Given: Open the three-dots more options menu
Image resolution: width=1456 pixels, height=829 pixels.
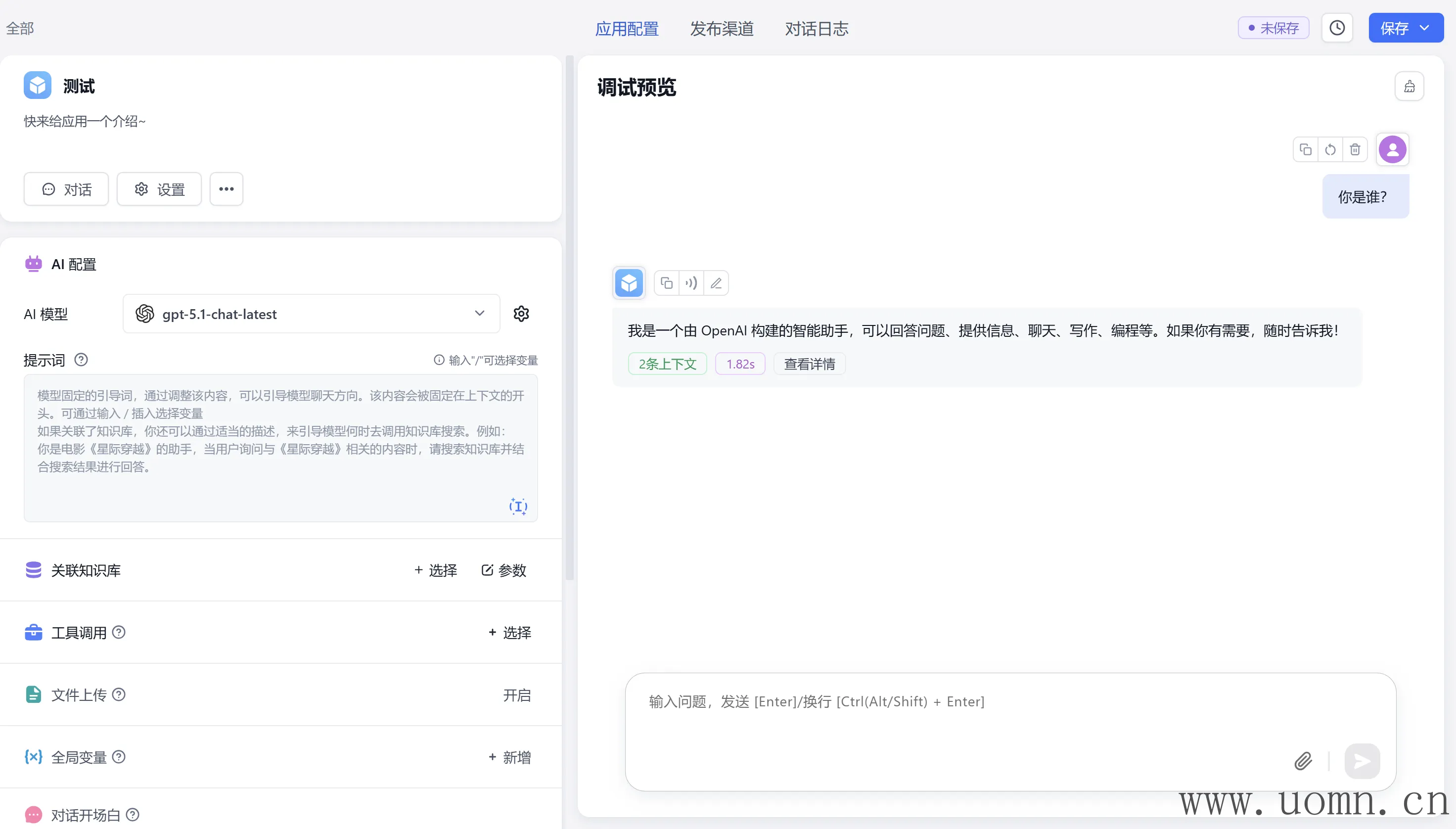Looking at the screenshot, I should pos(226,189).
